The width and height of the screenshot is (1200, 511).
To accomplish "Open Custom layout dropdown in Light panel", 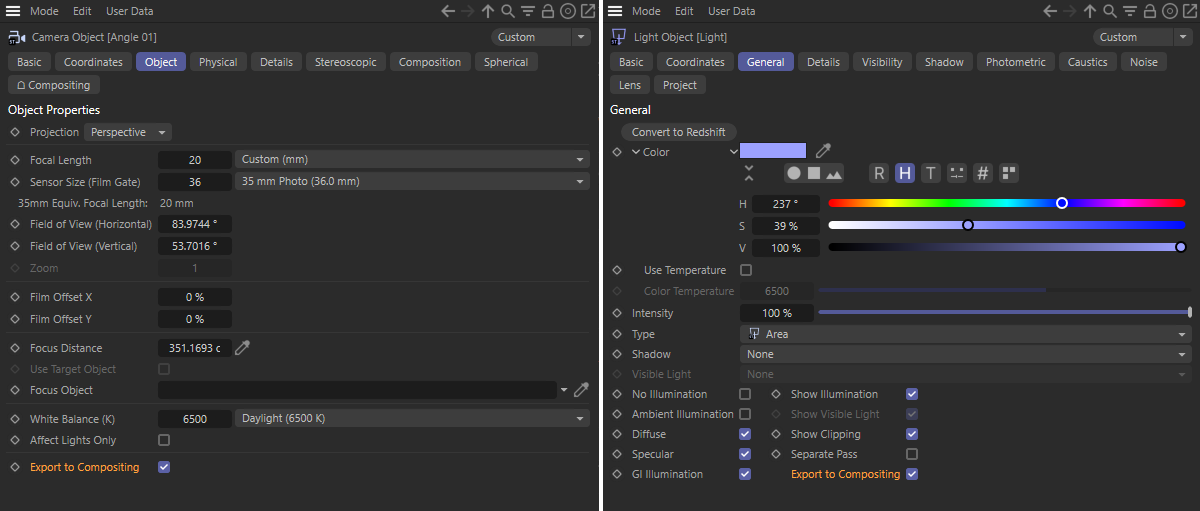I will (x=1143, y=37).
